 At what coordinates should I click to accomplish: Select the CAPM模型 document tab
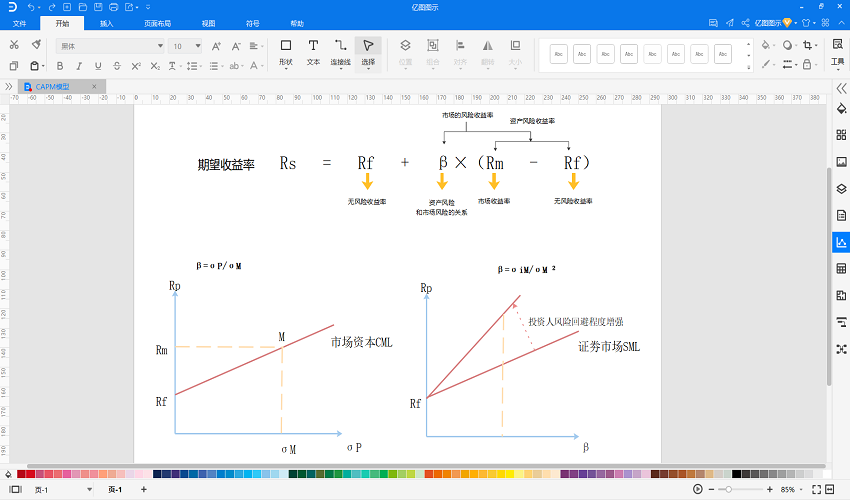[60, 87]
